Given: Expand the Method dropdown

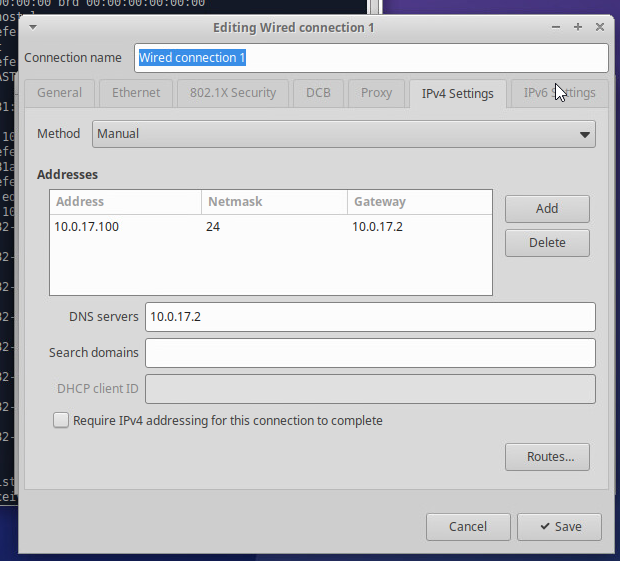Looking at the screenshot, I should pos(343,134).
